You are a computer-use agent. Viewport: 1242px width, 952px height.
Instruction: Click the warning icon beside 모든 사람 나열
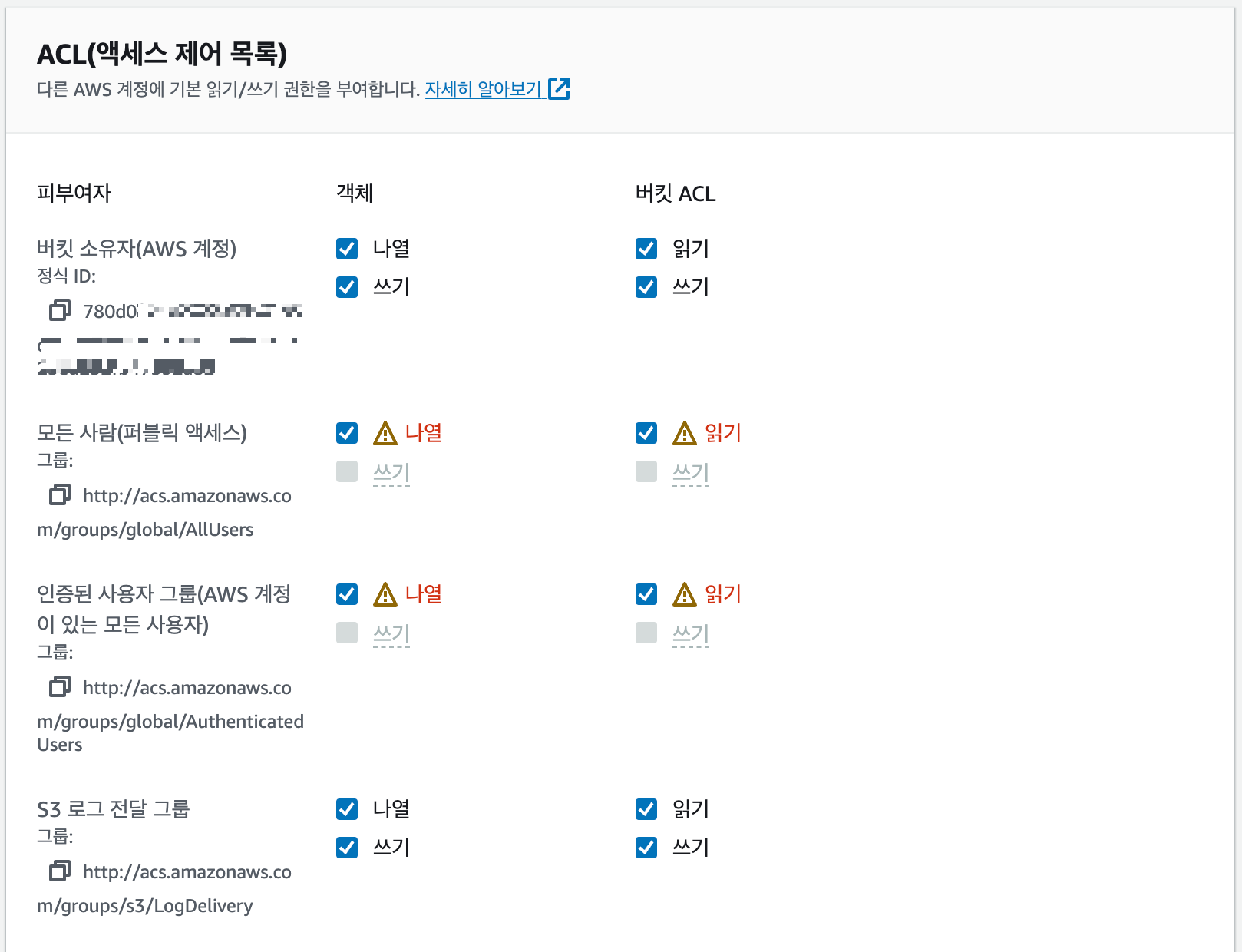point(384,433)
